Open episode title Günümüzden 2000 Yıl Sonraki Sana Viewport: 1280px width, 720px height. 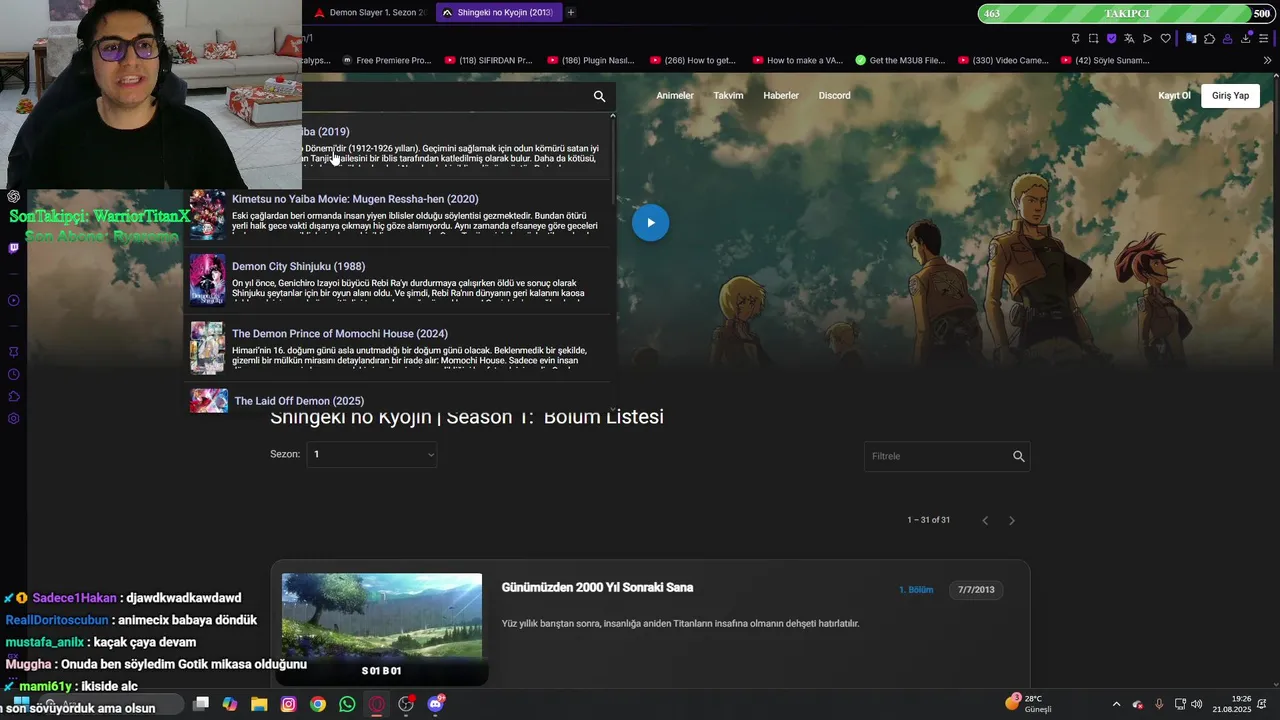(x=597, y=587)
